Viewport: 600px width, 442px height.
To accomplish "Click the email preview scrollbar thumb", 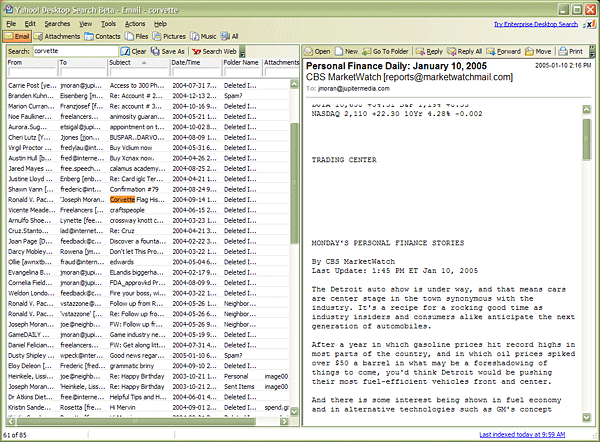I will 586,139.
